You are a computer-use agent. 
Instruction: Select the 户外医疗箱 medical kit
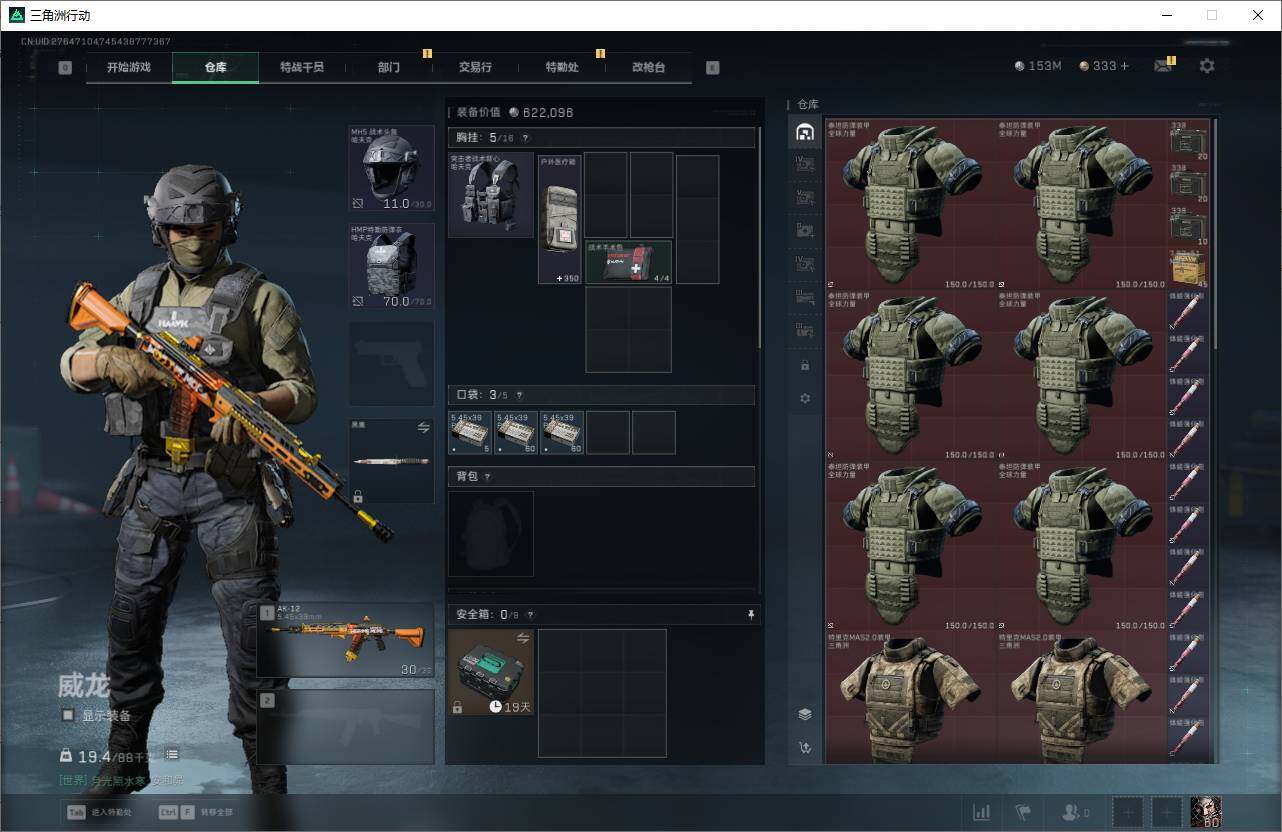560,218
